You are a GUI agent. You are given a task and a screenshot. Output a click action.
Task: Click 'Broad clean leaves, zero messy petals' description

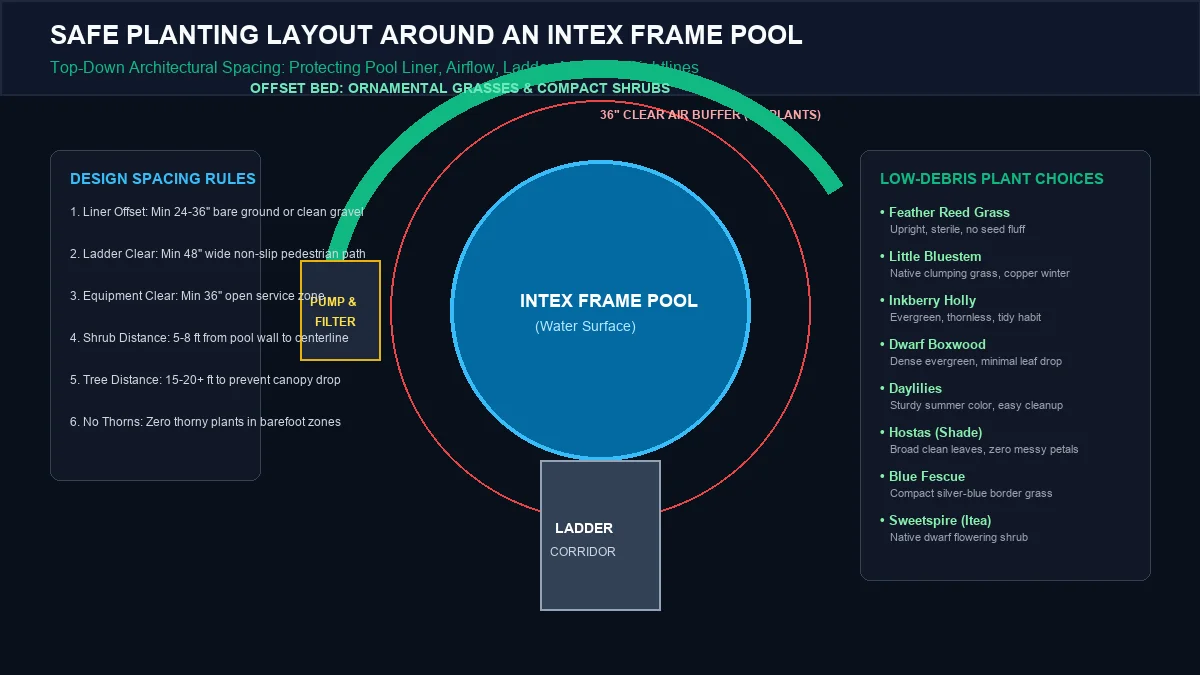(984, 449)
